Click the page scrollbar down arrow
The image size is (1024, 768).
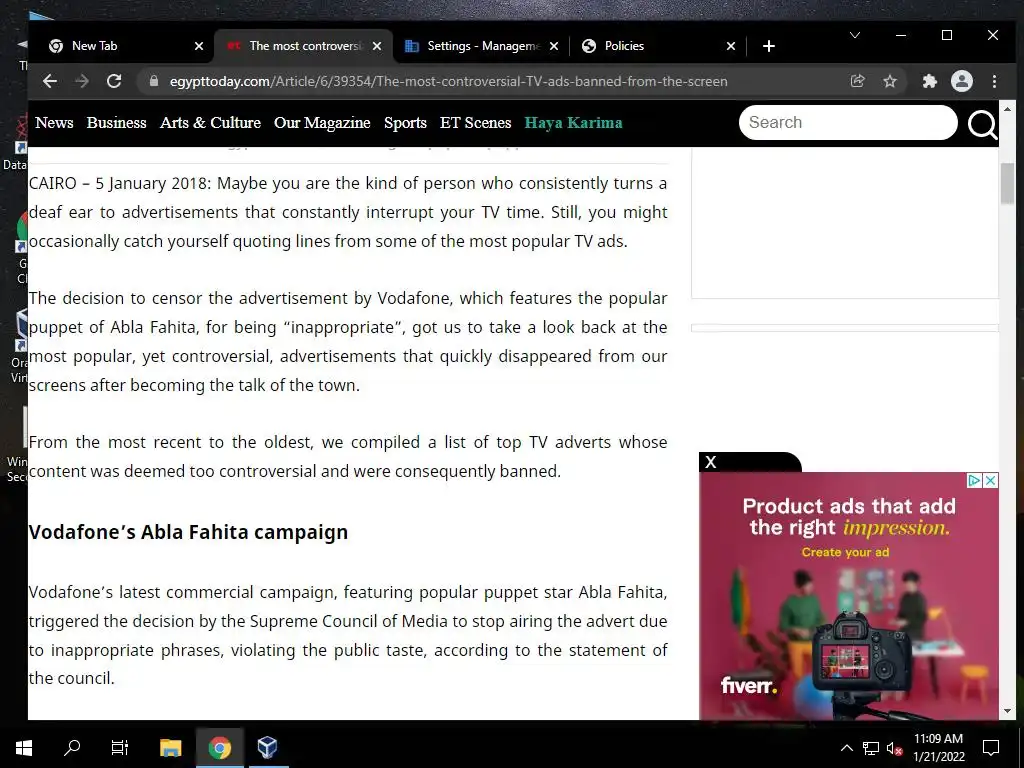click(x=1007, y=711)
